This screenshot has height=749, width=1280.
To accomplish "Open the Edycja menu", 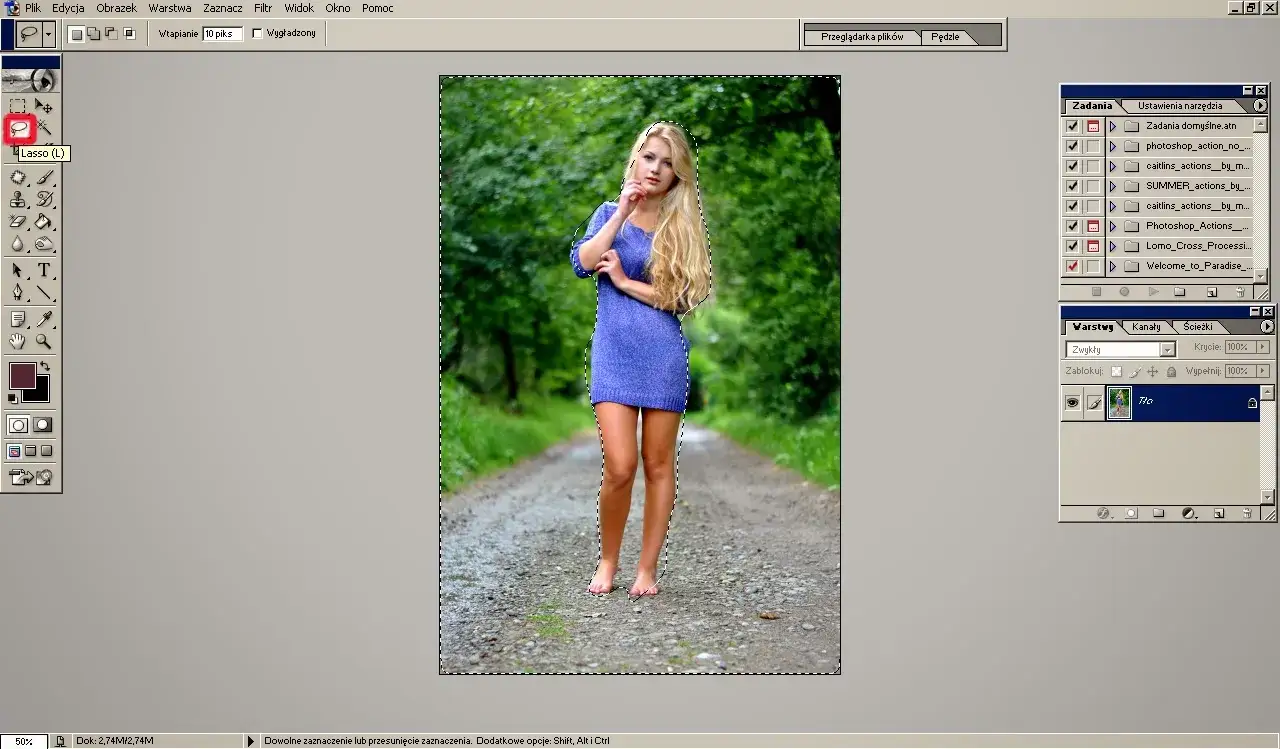I will pos(68,8).
